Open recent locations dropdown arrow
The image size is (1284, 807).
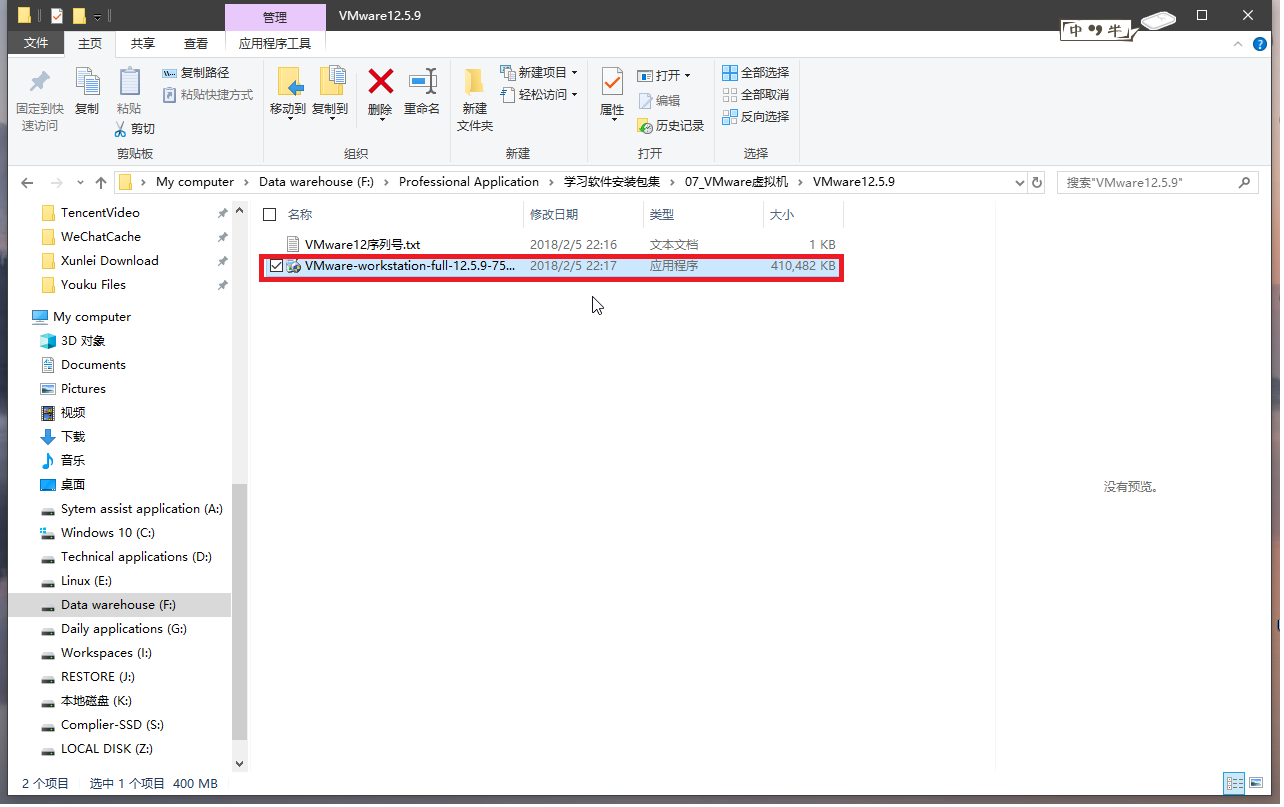(x=81, y=183)
